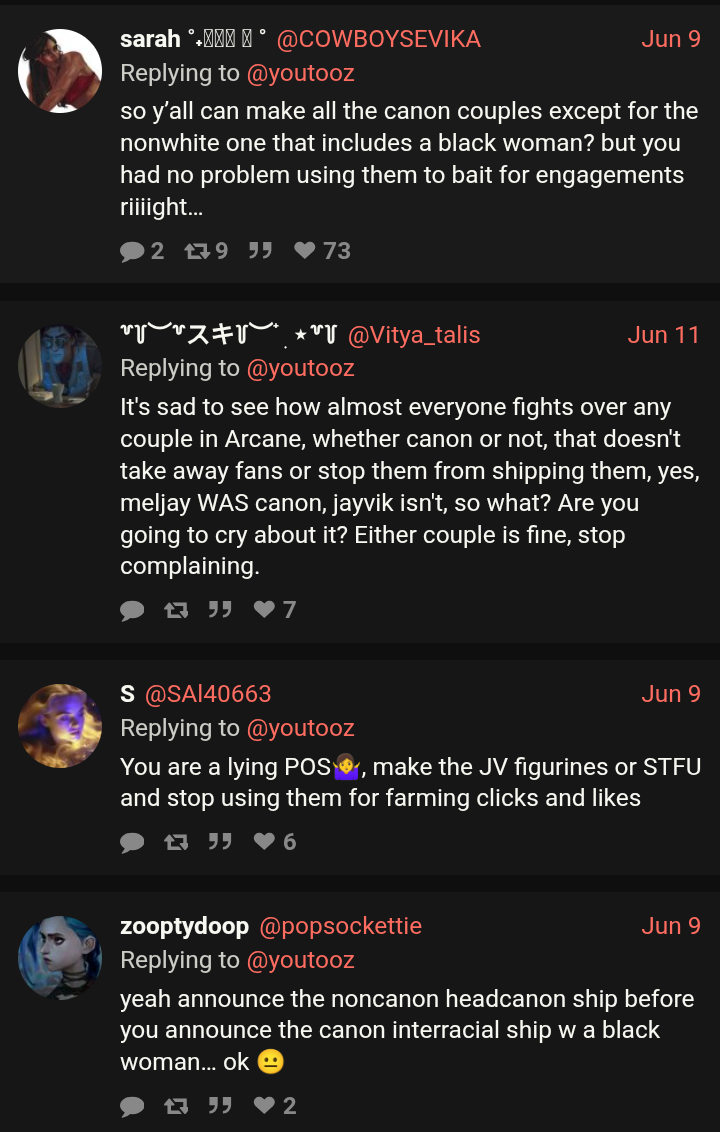Open the S user's glowing avatar
This screenshot has height=1132, width=720.
(60, 726)
